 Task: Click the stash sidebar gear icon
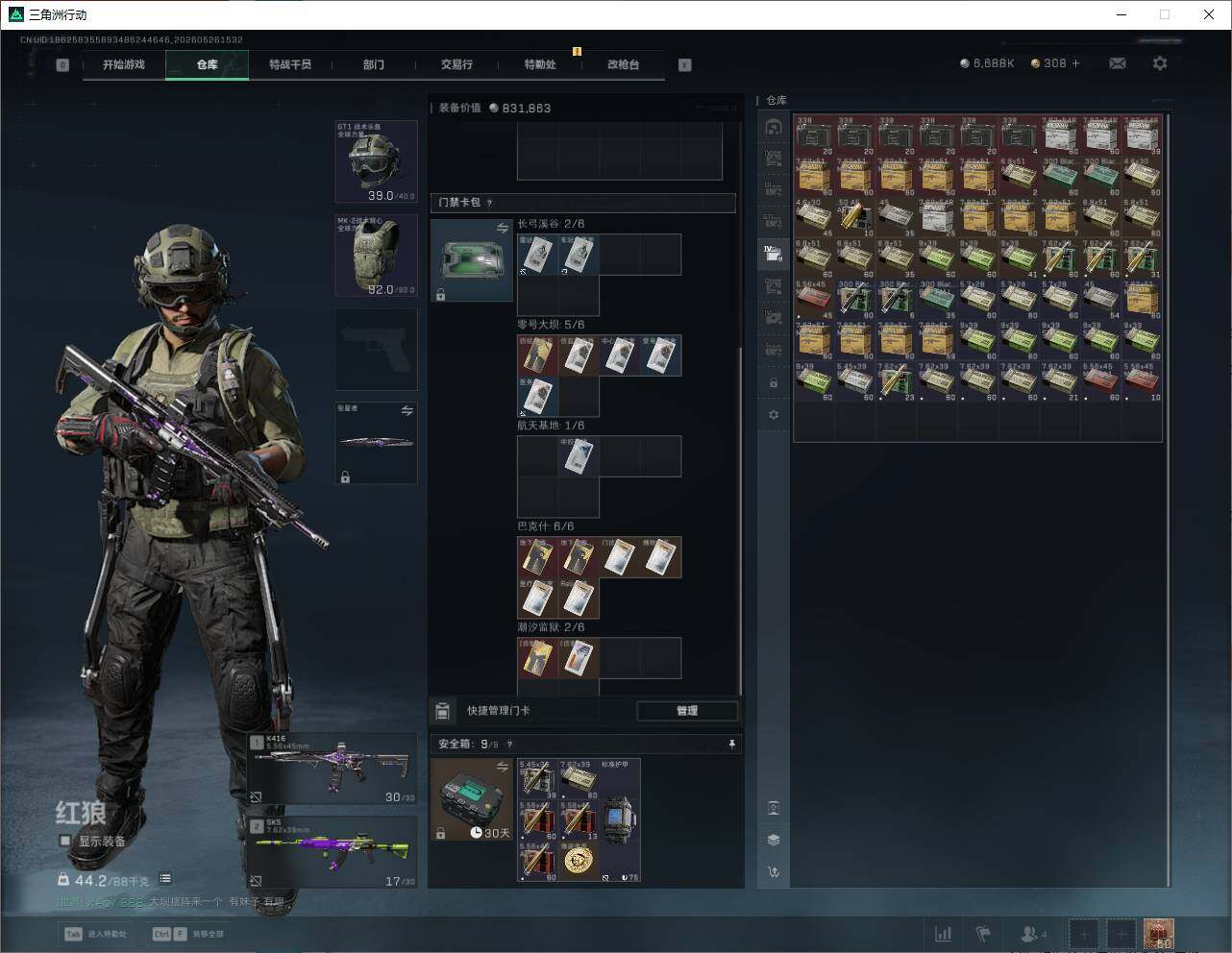pos(774,415)
